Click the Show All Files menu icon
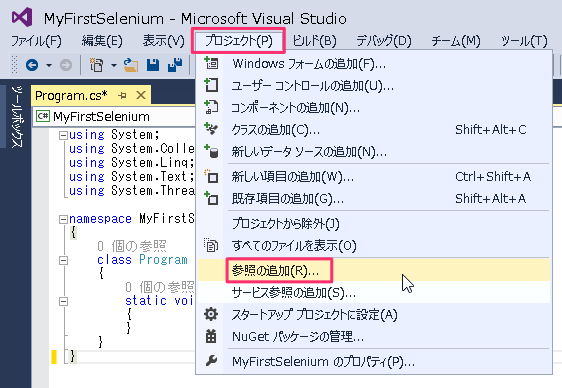This screenshot has height=388, width=562. [x=211, y=245]
